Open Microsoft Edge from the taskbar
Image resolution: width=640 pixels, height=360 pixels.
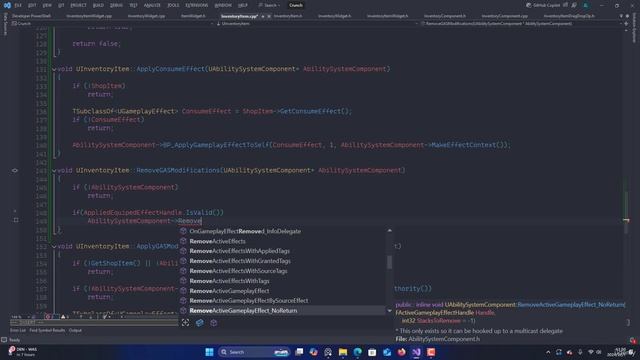[x=358, y=352]
